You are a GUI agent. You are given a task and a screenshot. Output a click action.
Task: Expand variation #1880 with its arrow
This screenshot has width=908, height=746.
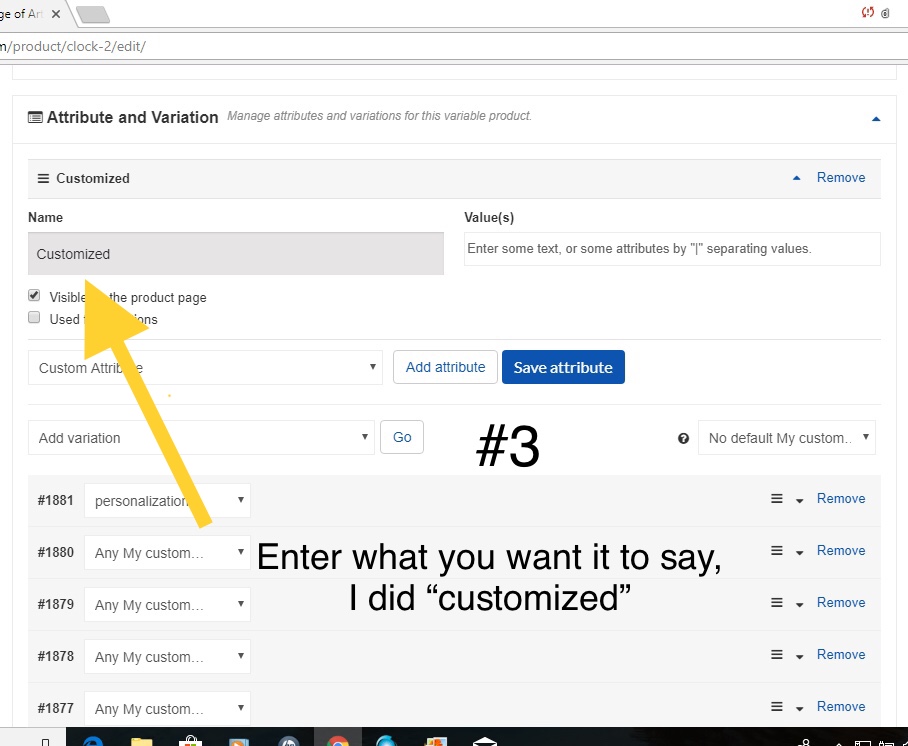tap(799, 552)
